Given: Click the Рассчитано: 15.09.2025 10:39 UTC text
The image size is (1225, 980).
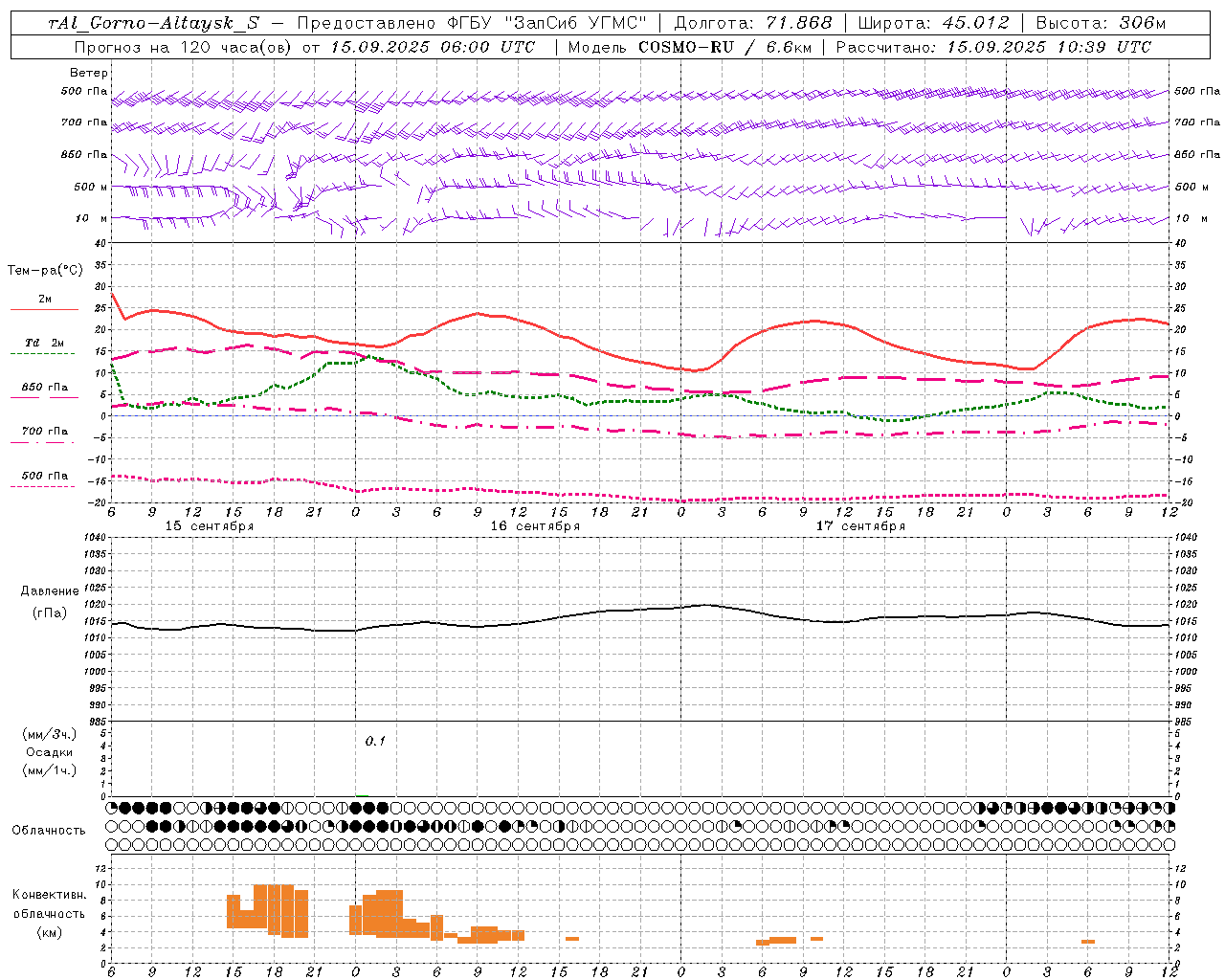Looking at the screenshot, I should click(x=993, y=47).
